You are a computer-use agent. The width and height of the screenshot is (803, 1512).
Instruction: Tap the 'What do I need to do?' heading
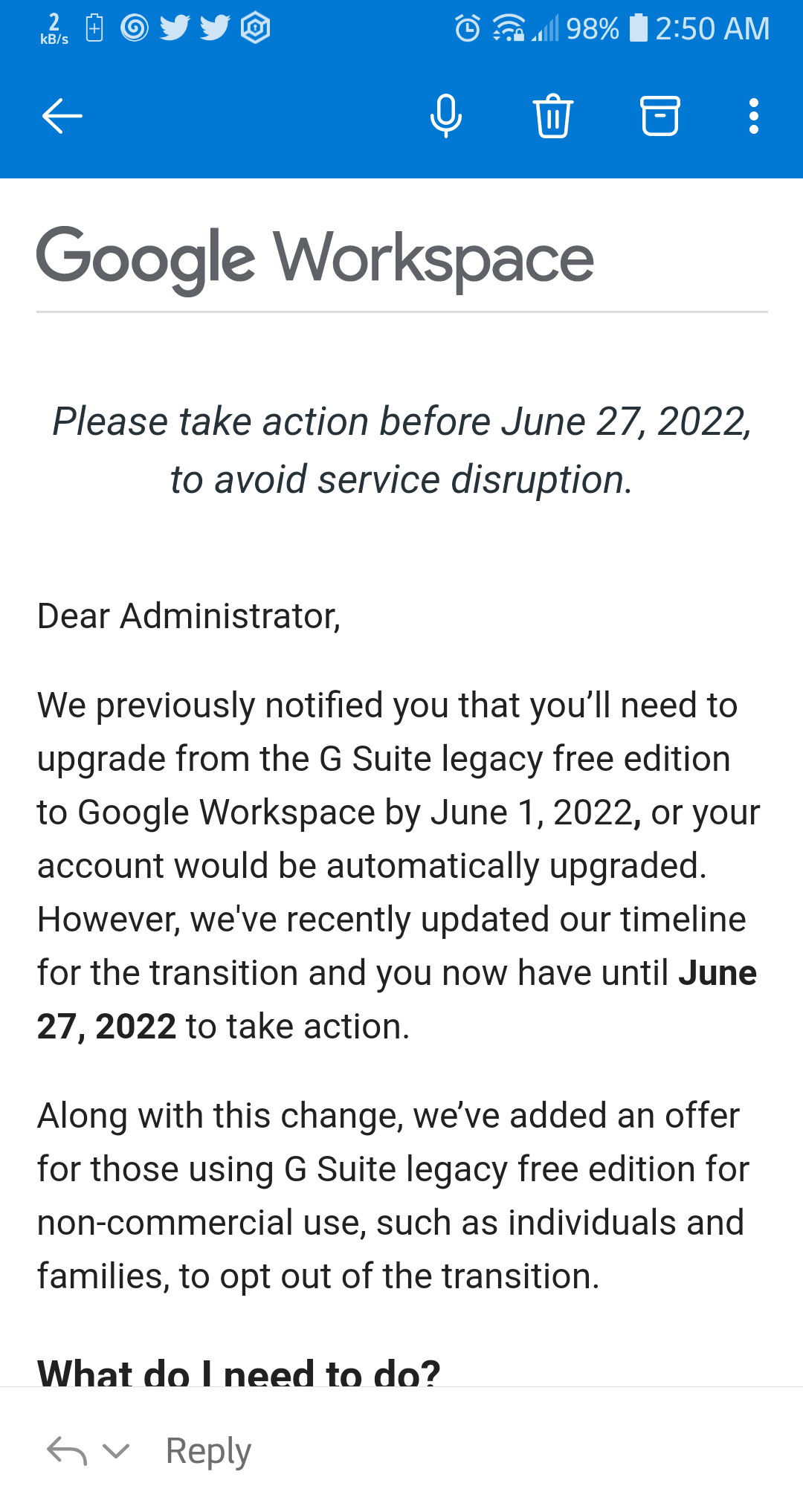[x=239, y=1371]
